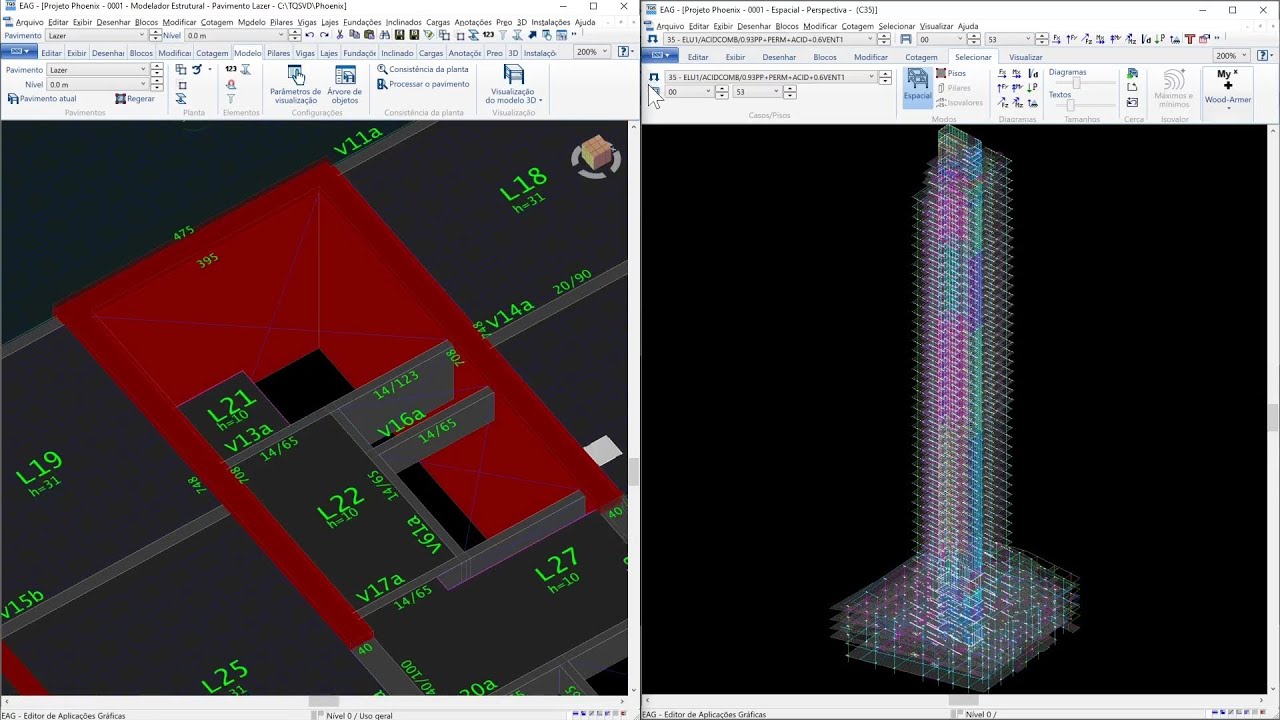Toggle Fy diagram icon in Diagramas group
The width and height of the screenshot is (1280, 720).
[x=1002, y=87]
